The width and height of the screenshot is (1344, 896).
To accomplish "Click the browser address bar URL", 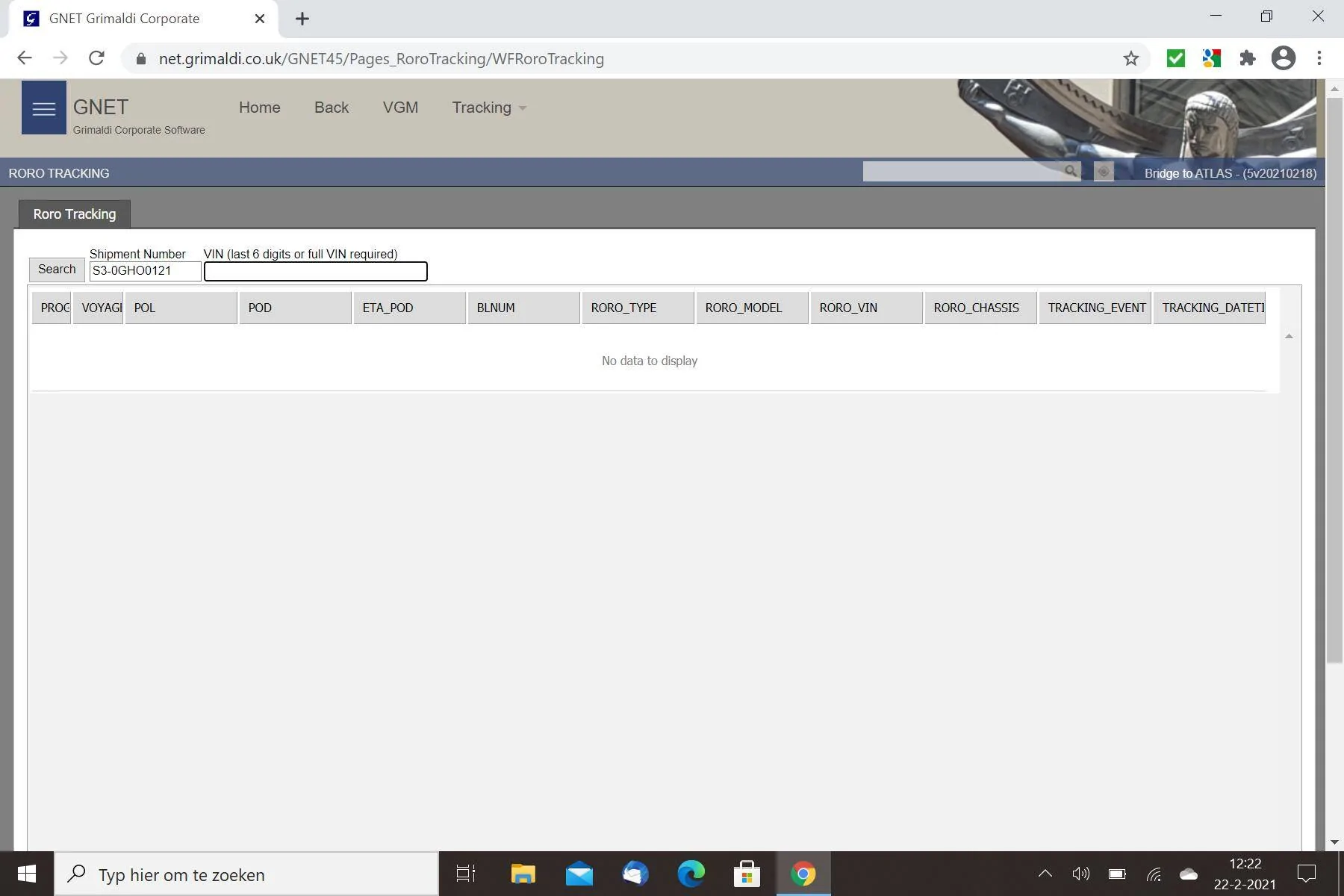I will point(381,58).
